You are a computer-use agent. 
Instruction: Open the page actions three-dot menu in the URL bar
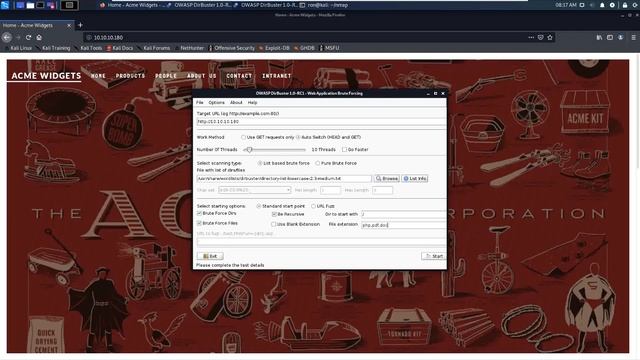(x=531, y=37)
